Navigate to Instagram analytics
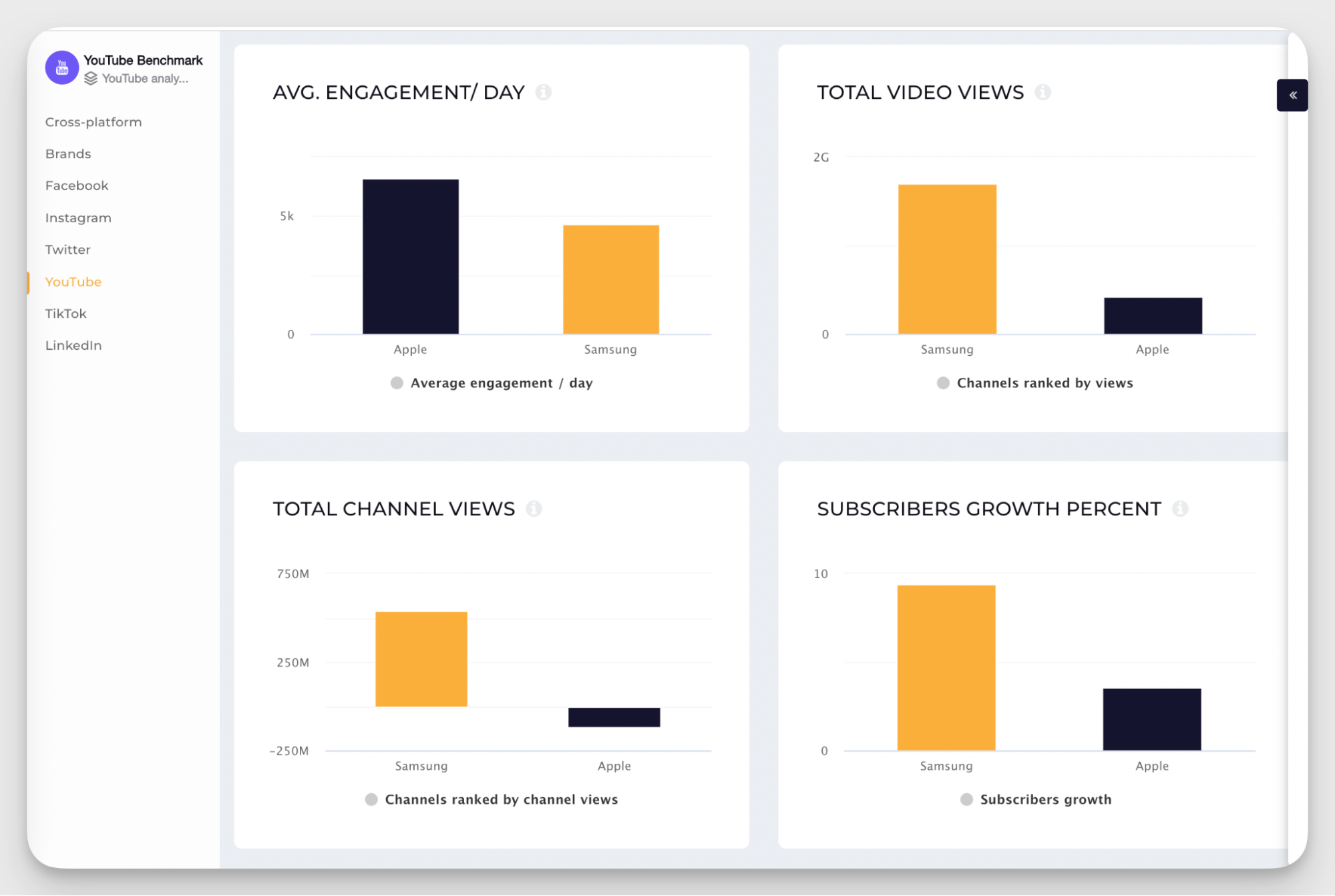The height and width of the screenshot is (896, 1335). pos(77,217)
